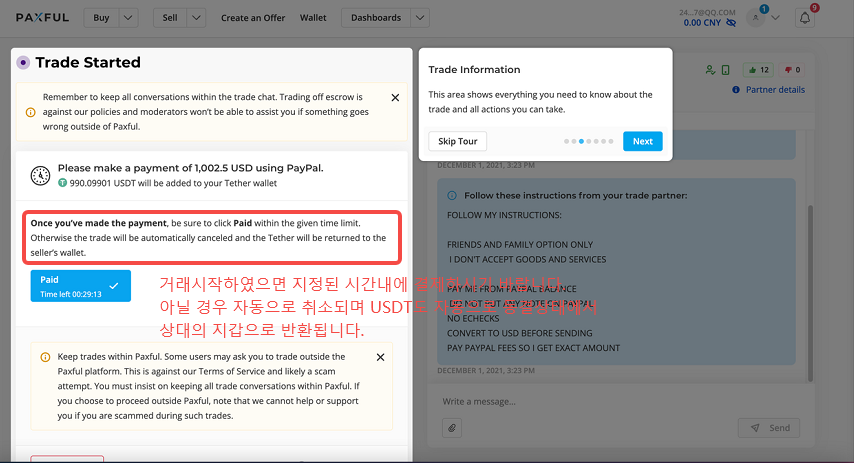Select the last tour progress dot
Viewport: 854px width, 463px height.
[611, 141]
